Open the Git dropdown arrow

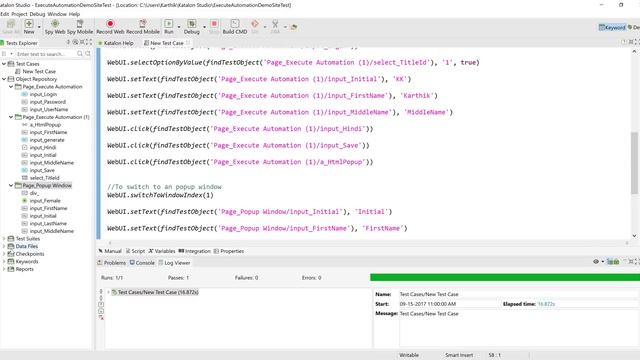click(x=265, y=27)
